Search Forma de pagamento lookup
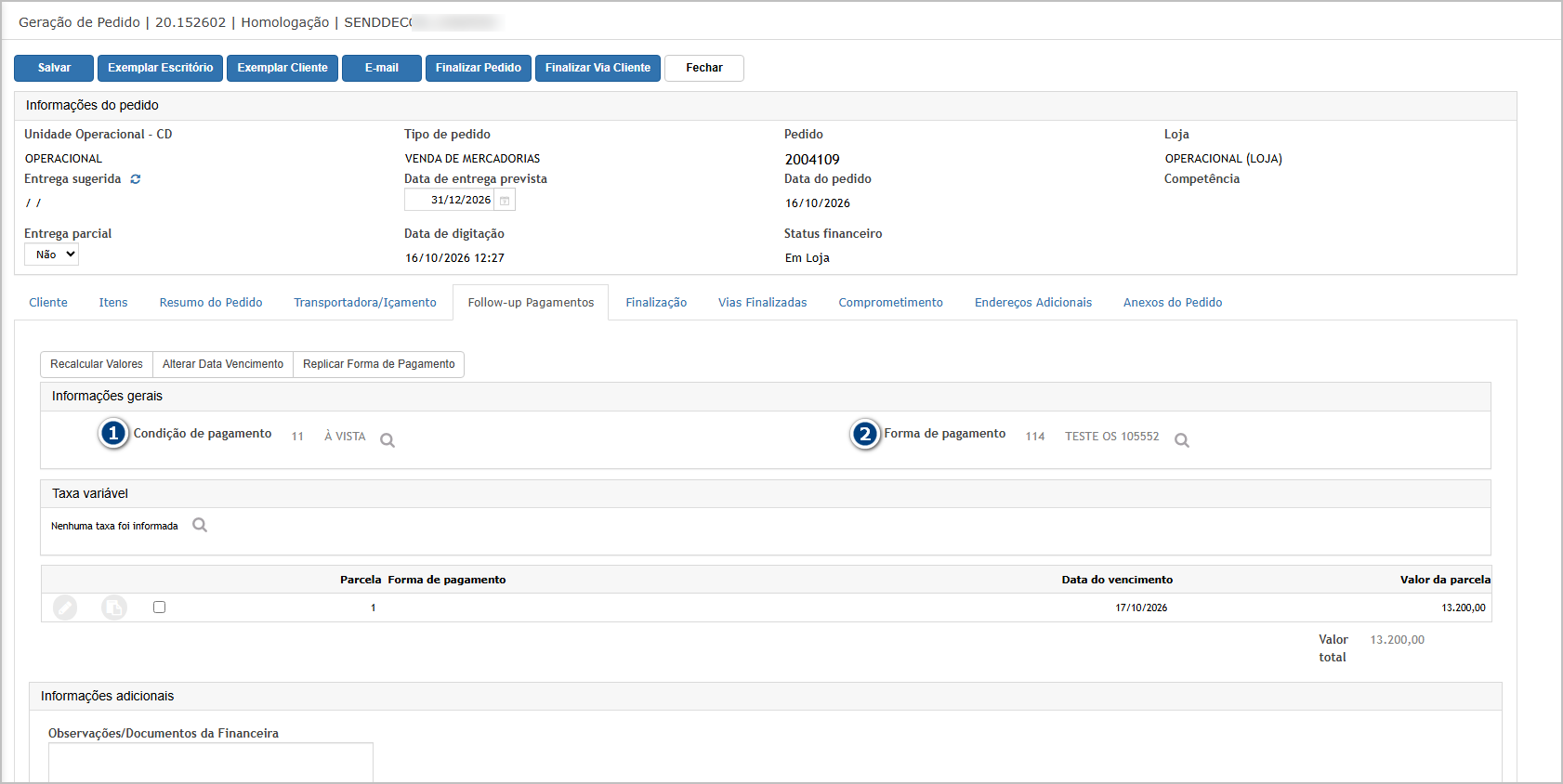This screenshot has width=1563, height=784. click(x=1182, y=440)
